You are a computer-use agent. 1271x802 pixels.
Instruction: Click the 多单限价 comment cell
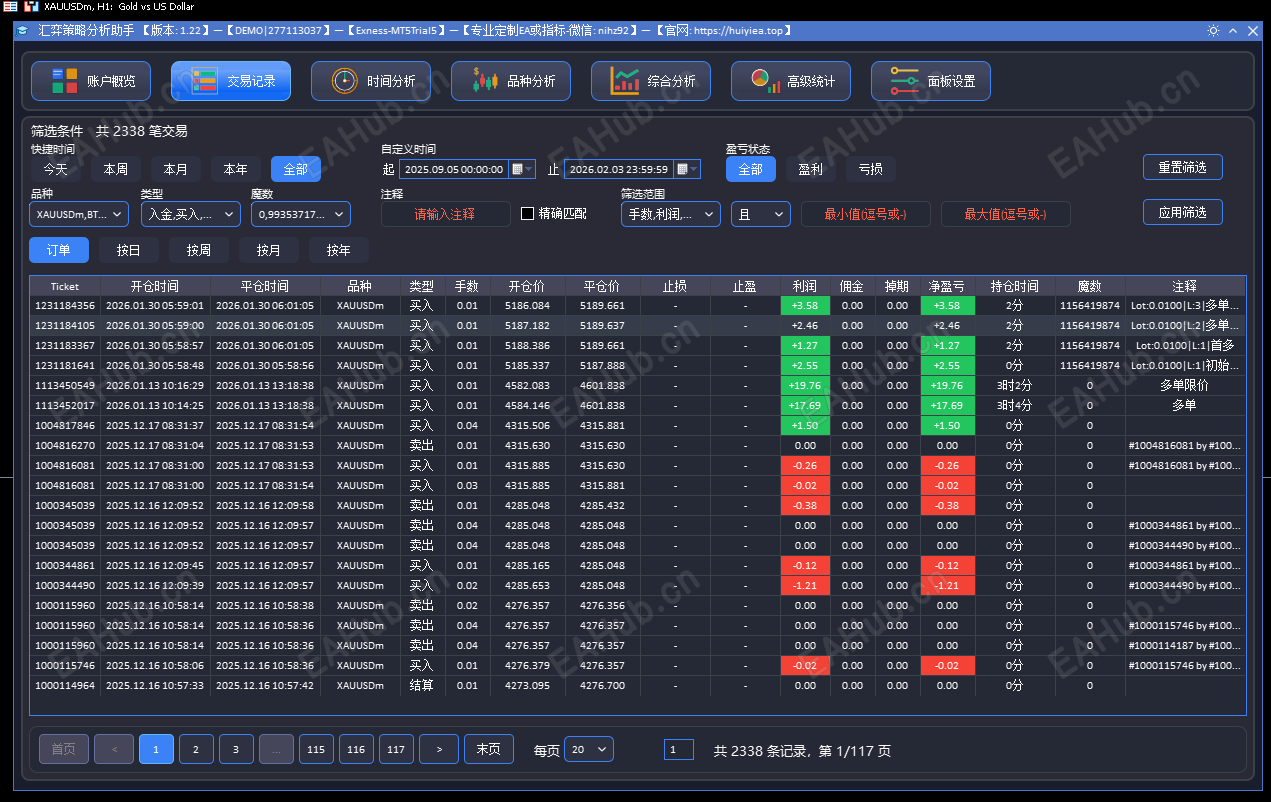1185,385
